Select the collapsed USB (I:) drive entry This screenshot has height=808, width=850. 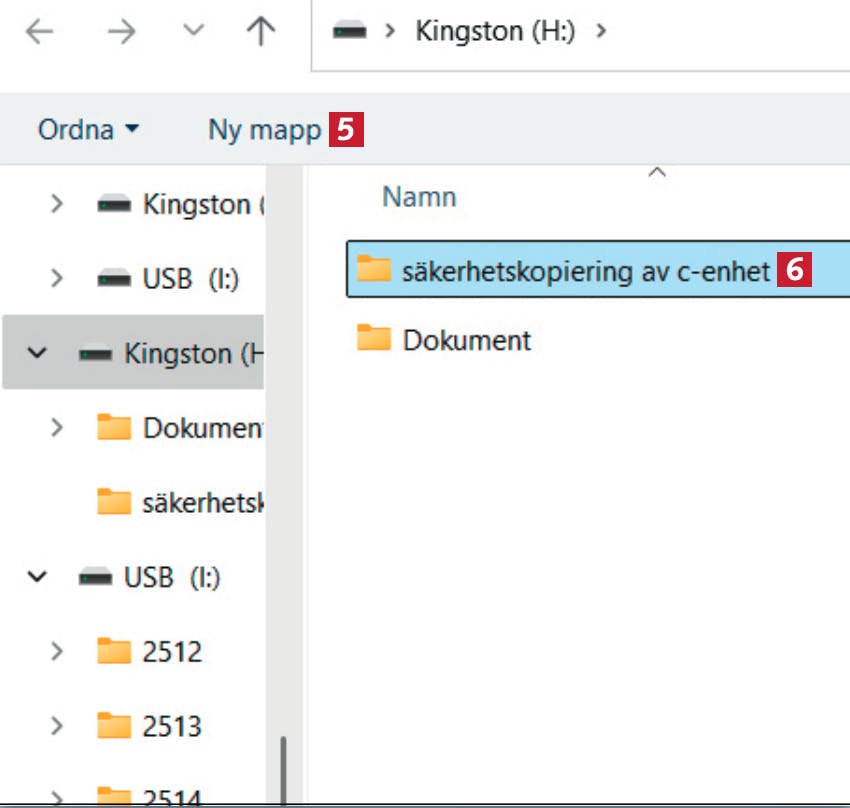tap(191, 279)
